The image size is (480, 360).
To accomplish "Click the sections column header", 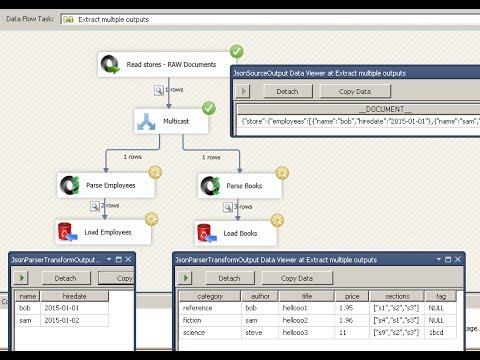I will (397, 296).
